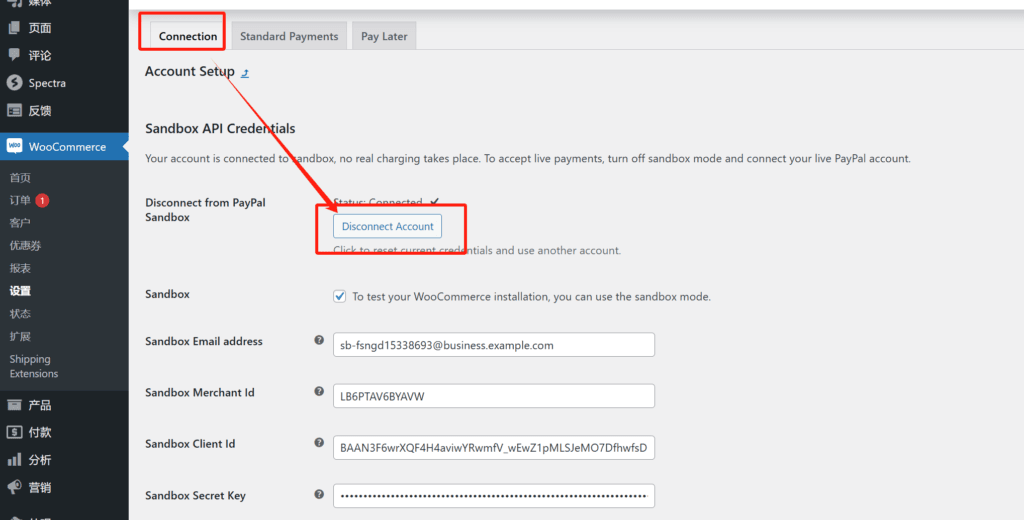
Task: Open the Connection tab
Action: (x=188, y=37)
